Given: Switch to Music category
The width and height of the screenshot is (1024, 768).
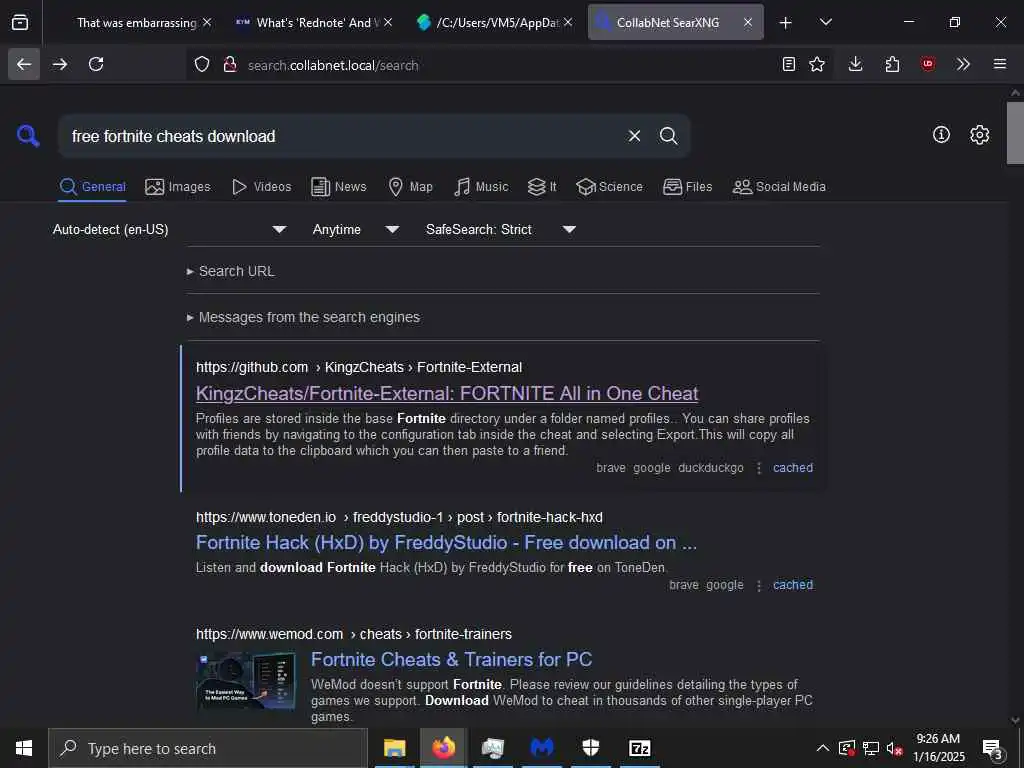Looking at the screenshot, I should click(481, 187).
